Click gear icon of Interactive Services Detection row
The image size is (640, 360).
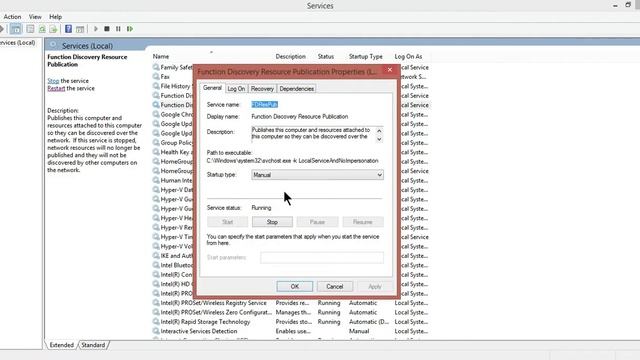156,331
